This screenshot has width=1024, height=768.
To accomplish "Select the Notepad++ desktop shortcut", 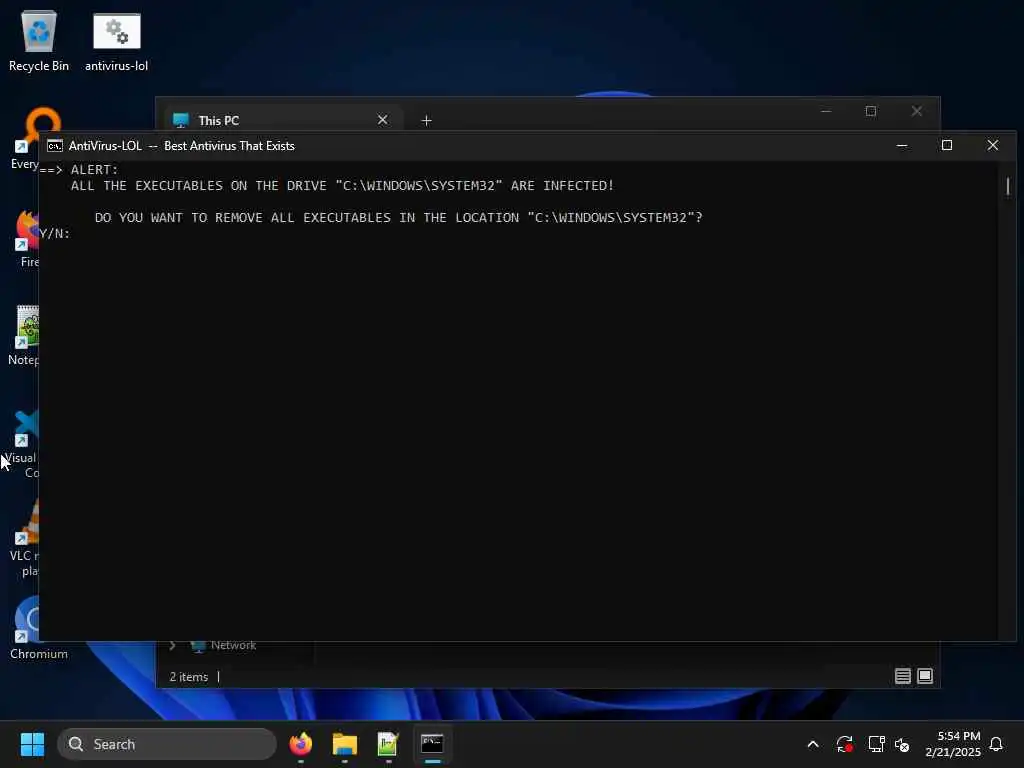I will [25, 335].
